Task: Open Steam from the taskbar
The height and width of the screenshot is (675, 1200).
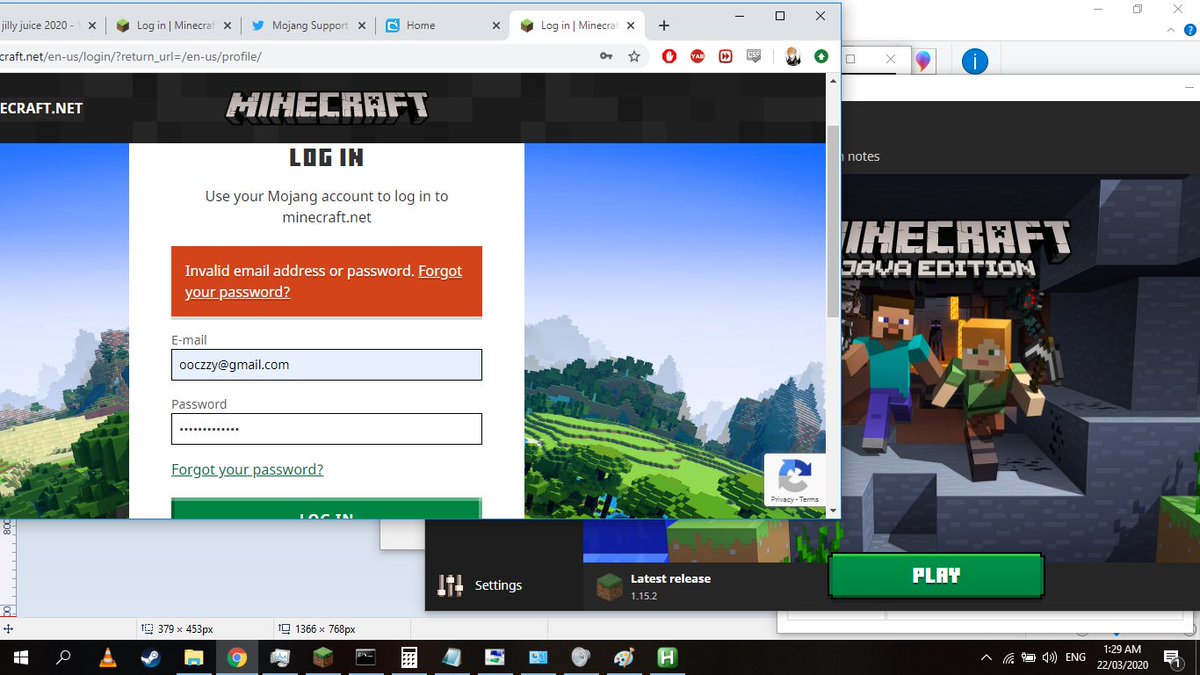Action: (x=150, y=658)
